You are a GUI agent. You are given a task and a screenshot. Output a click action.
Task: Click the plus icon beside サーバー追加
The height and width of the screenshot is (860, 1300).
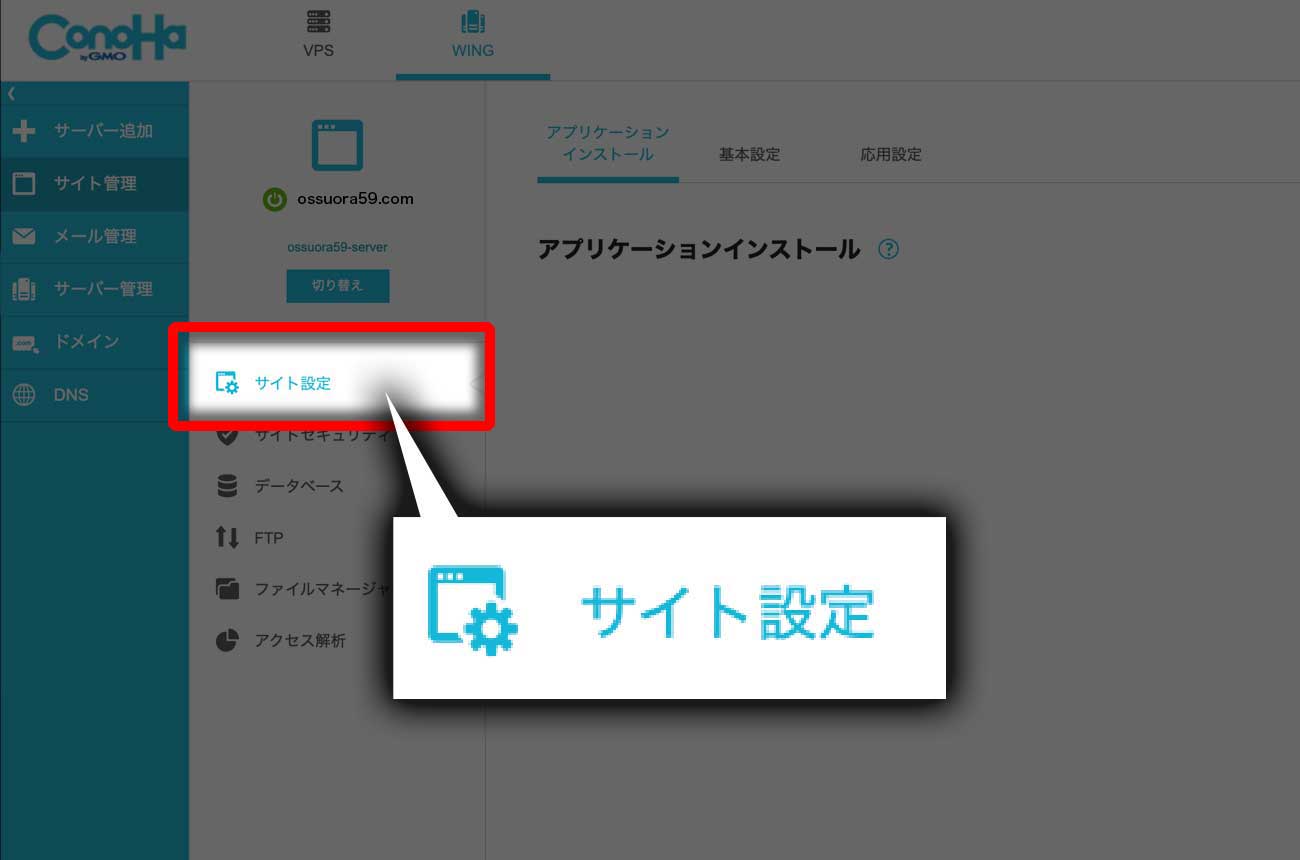pos(24,131)
